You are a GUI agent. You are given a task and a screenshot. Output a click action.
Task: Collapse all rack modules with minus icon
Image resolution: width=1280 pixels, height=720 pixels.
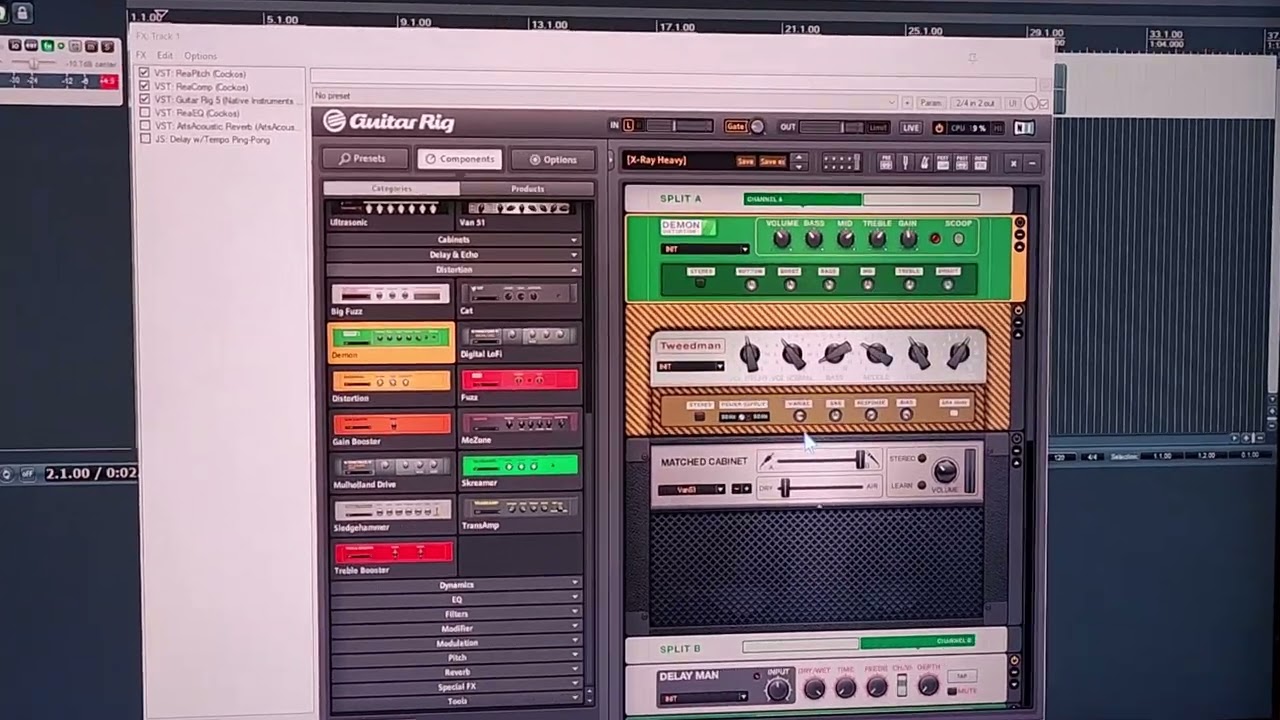coord(1032,163)
